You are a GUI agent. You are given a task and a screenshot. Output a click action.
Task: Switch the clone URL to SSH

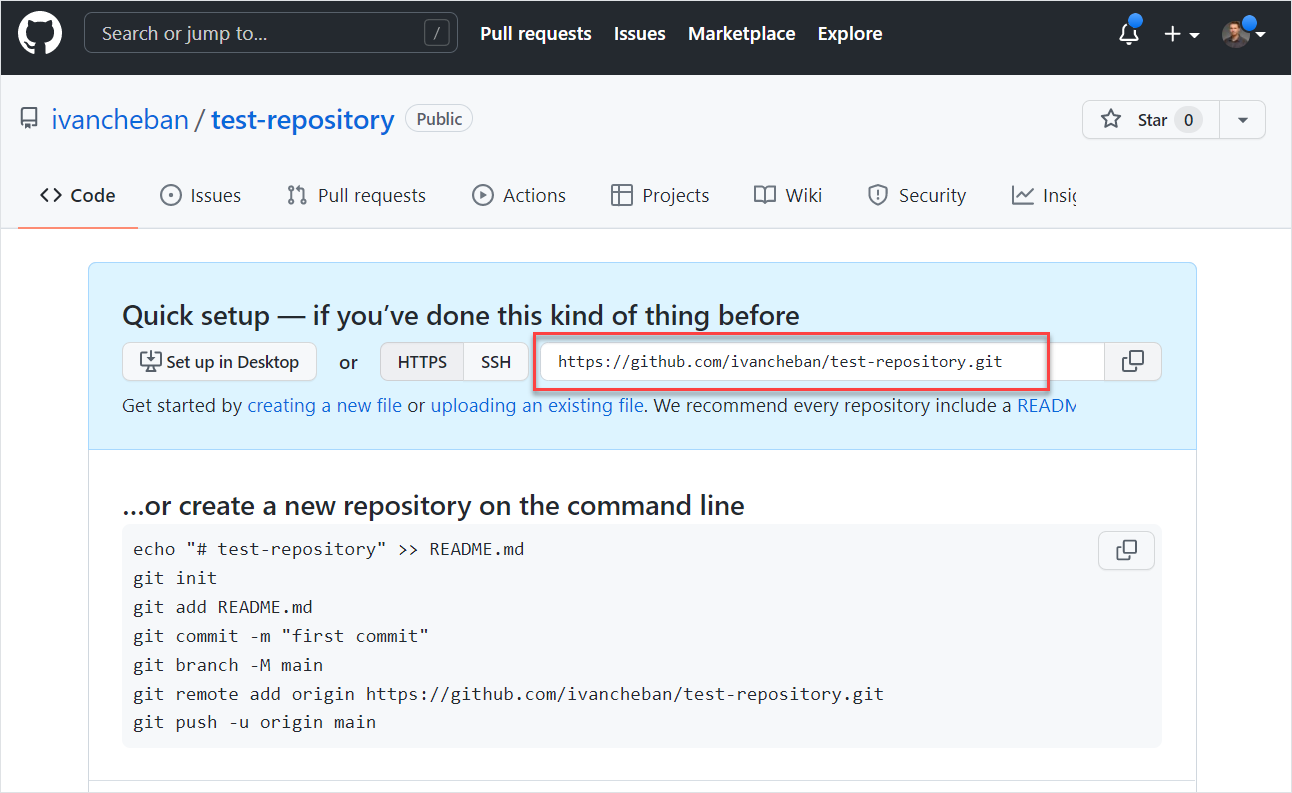click(x=496, y=361)
